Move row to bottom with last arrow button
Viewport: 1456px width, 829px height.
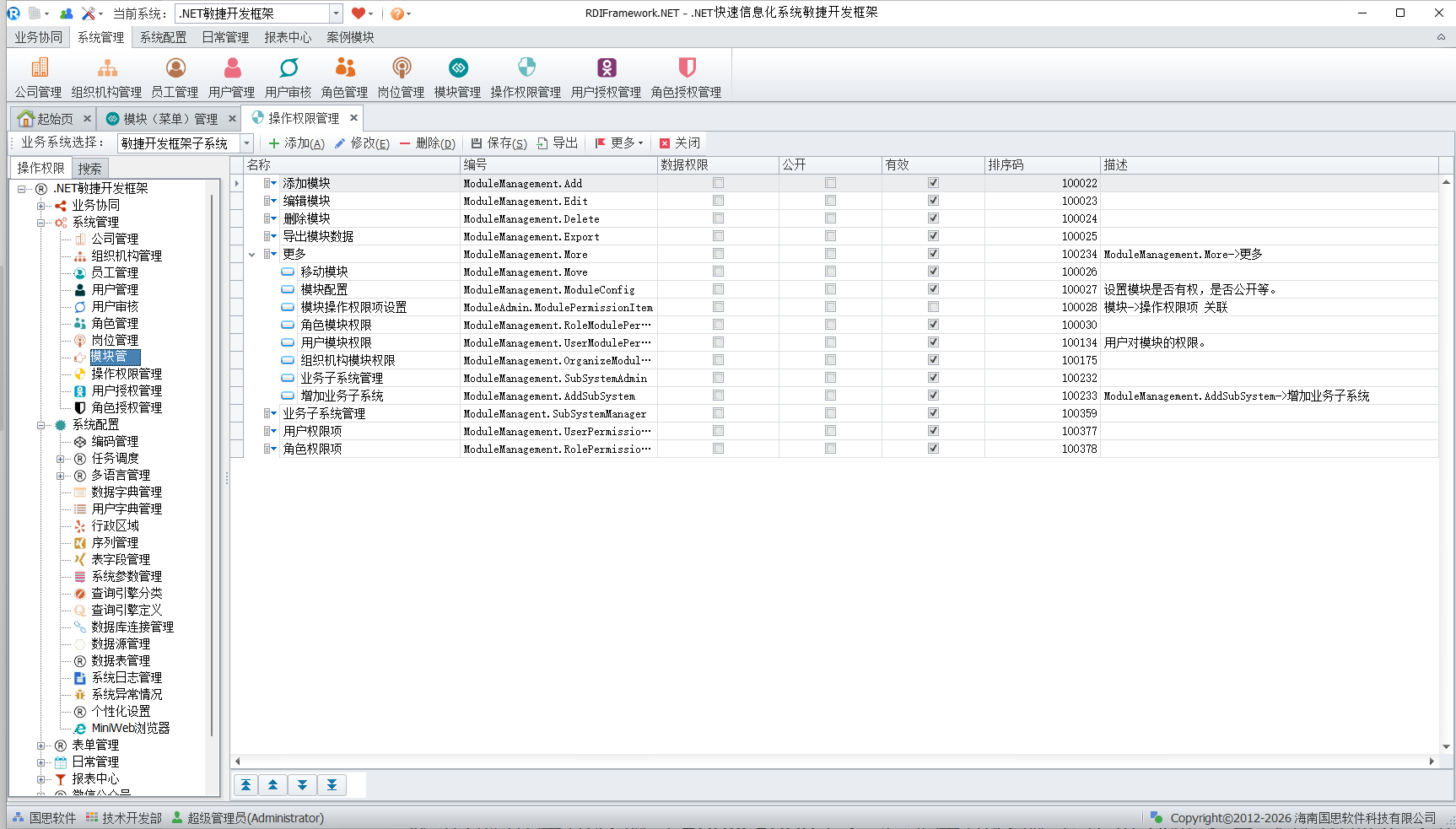pos(332,785)
